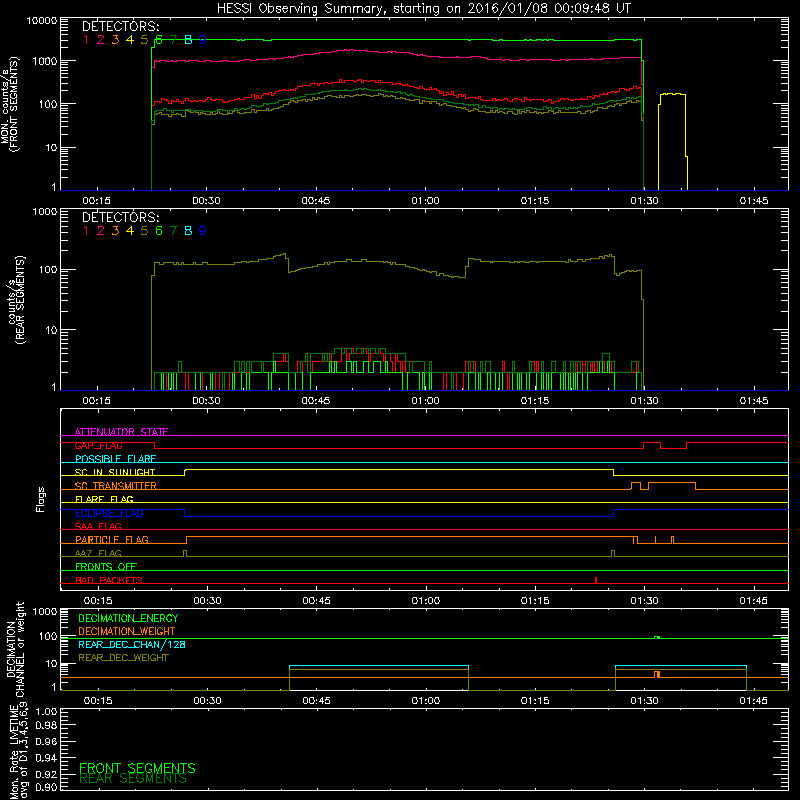
Task: Click the Mon. Rate LIVETIME axis label
Action: pos(19,750)
